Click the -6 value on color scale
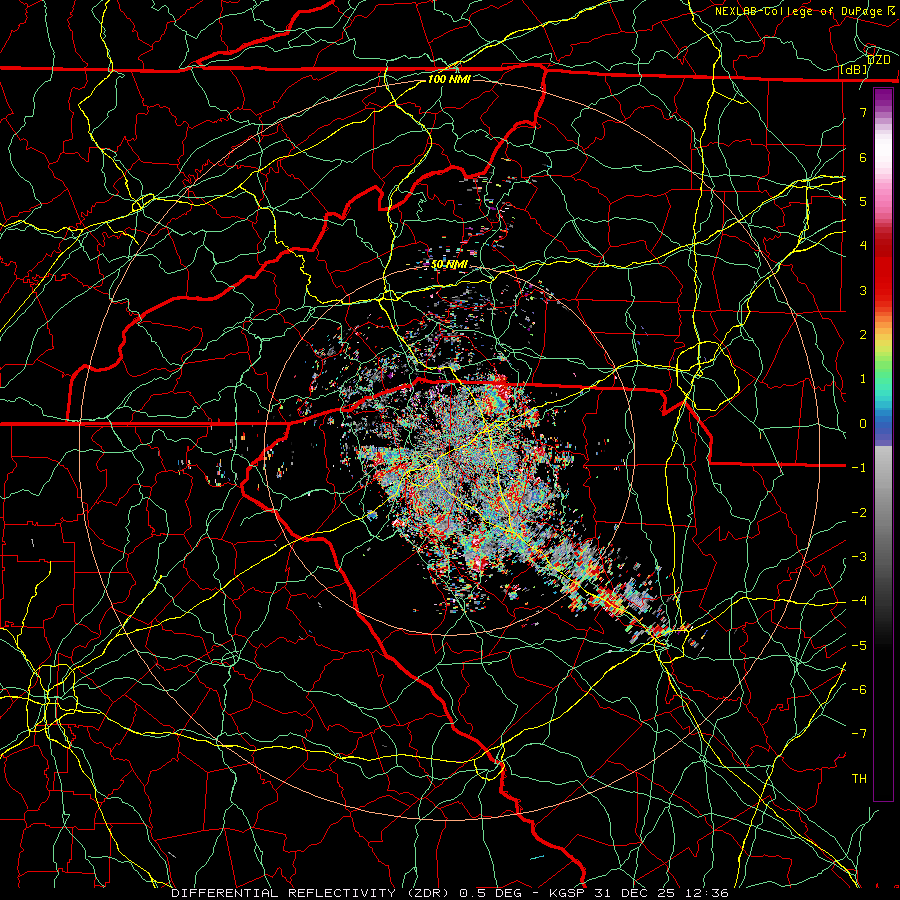 tap(859, 690)
